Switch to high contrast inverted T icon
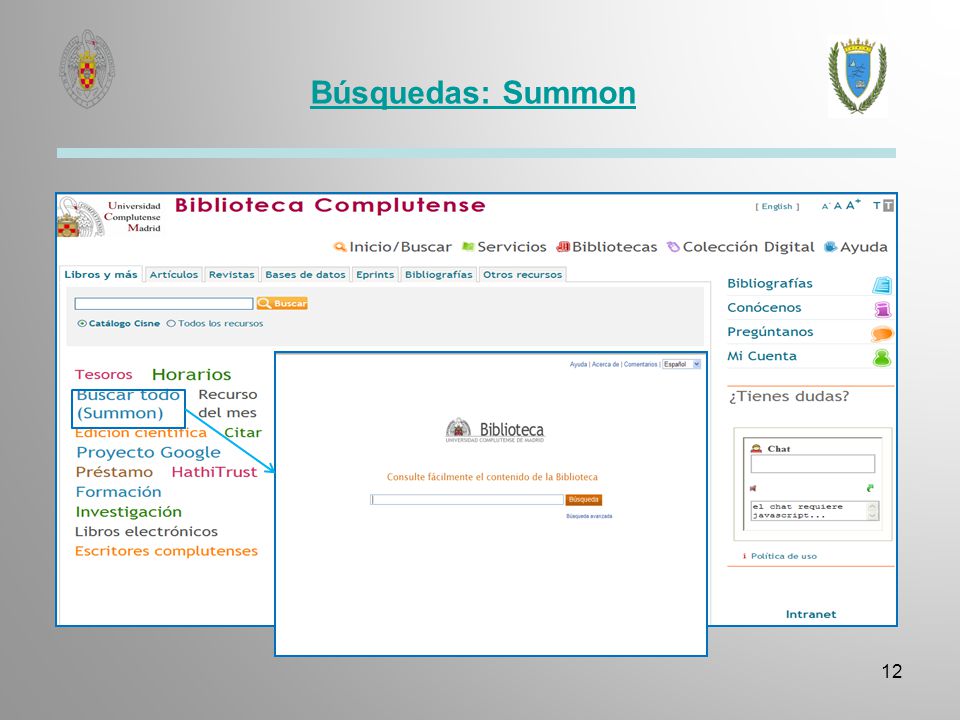This screenshot has width=960, height=720. 888,206
